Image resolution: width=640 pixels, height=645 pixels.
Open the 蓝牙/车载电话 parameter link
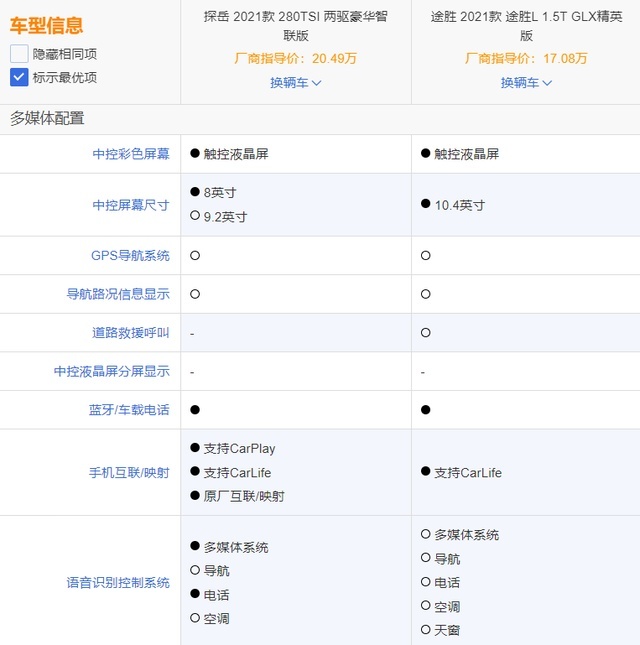pyautogui.click(x=129, y=410)
